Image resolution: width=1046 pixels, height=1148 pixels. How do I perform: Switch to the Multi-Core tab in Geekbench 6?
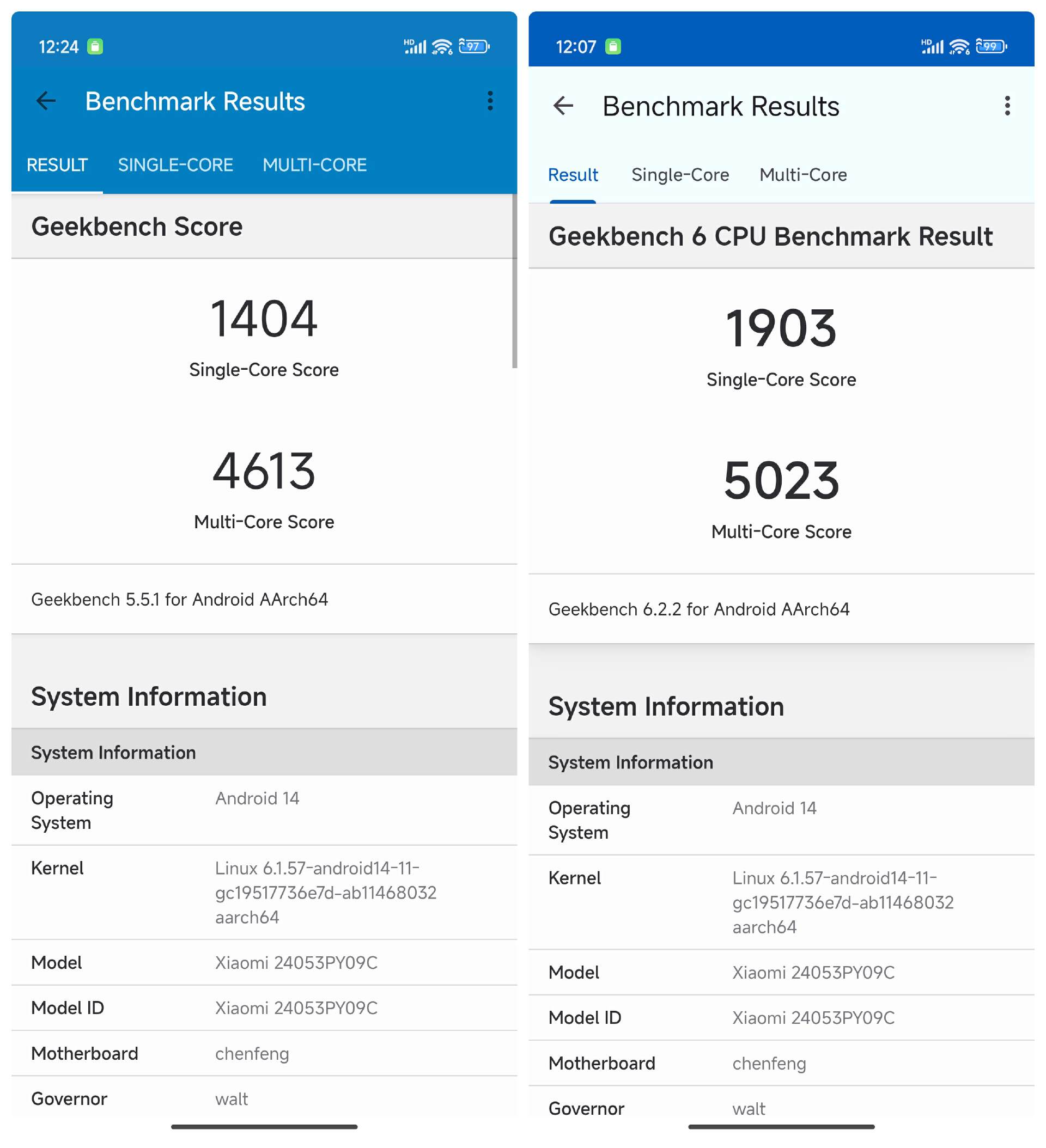804,175
